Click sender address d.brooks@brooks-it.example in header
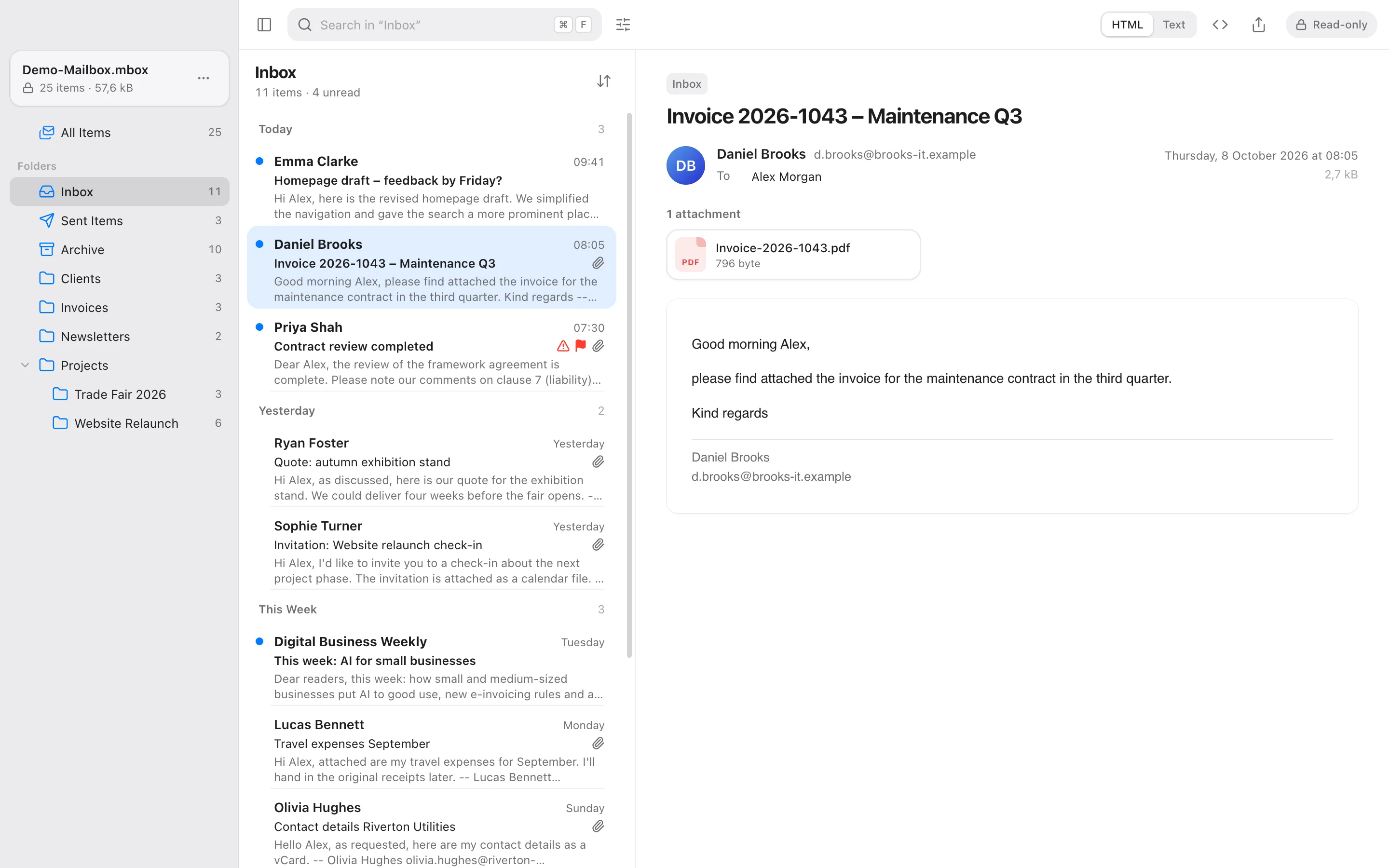This screenshot has width=1389, height=868. [x=894, y=154]
